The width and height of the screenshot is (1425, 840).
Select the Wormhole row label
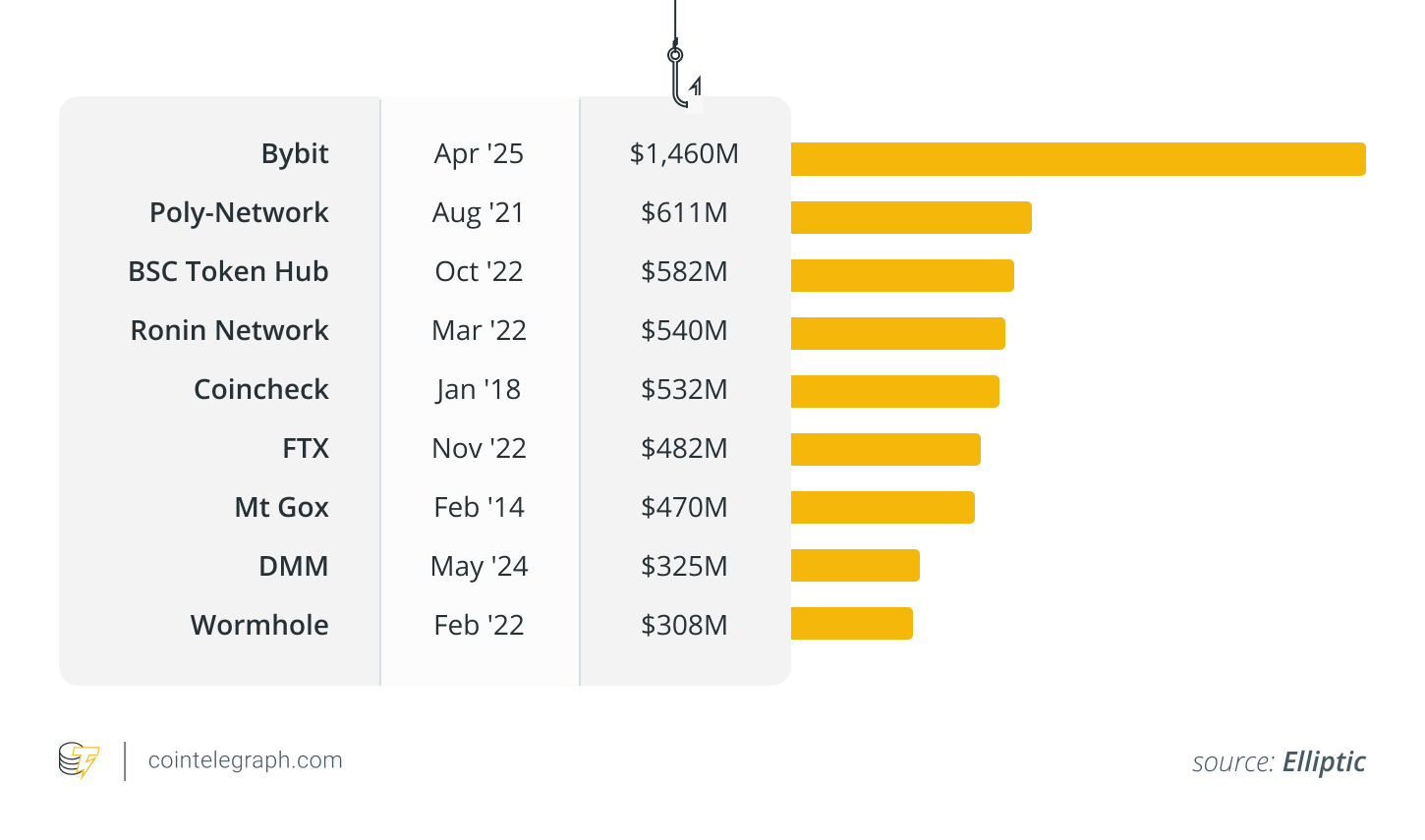click(259, 626)
